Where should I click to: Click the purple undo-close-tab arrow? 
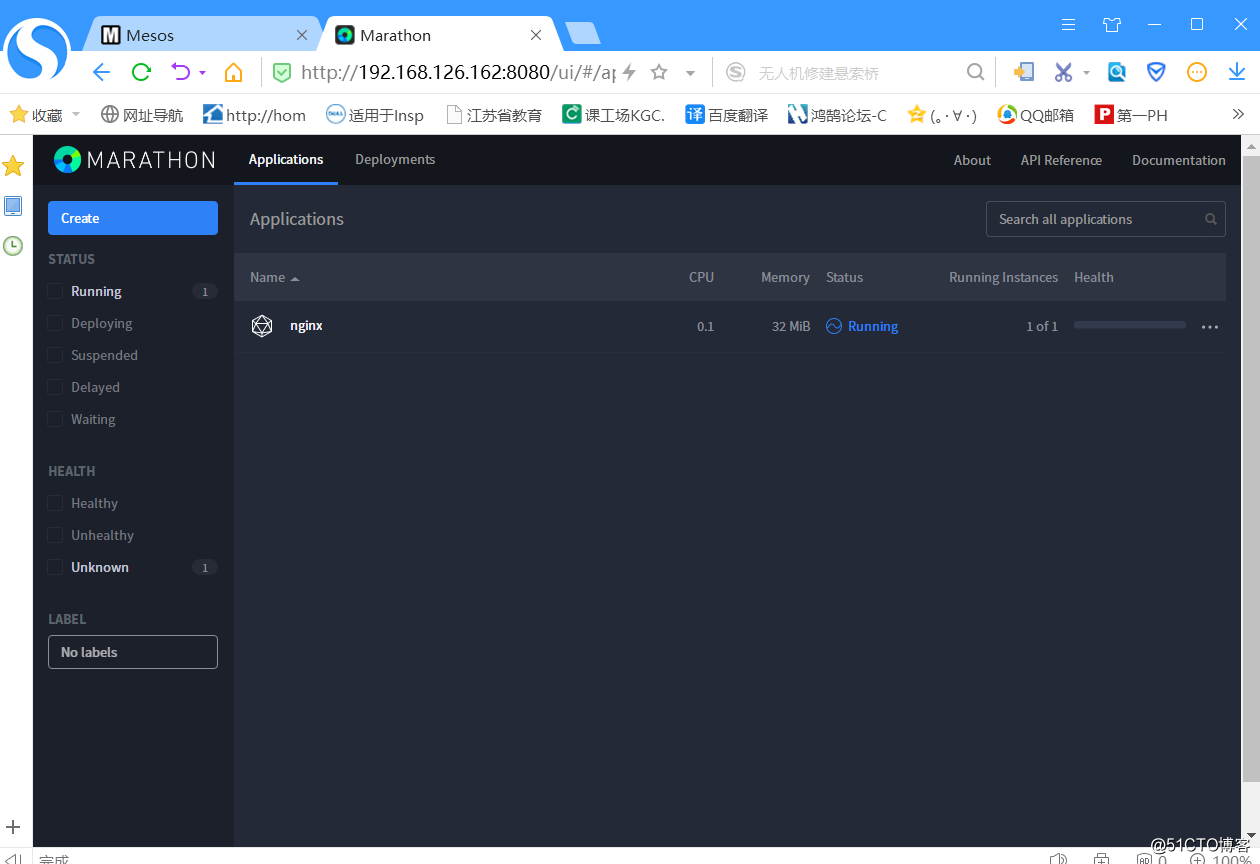click(x=180, y=72)
